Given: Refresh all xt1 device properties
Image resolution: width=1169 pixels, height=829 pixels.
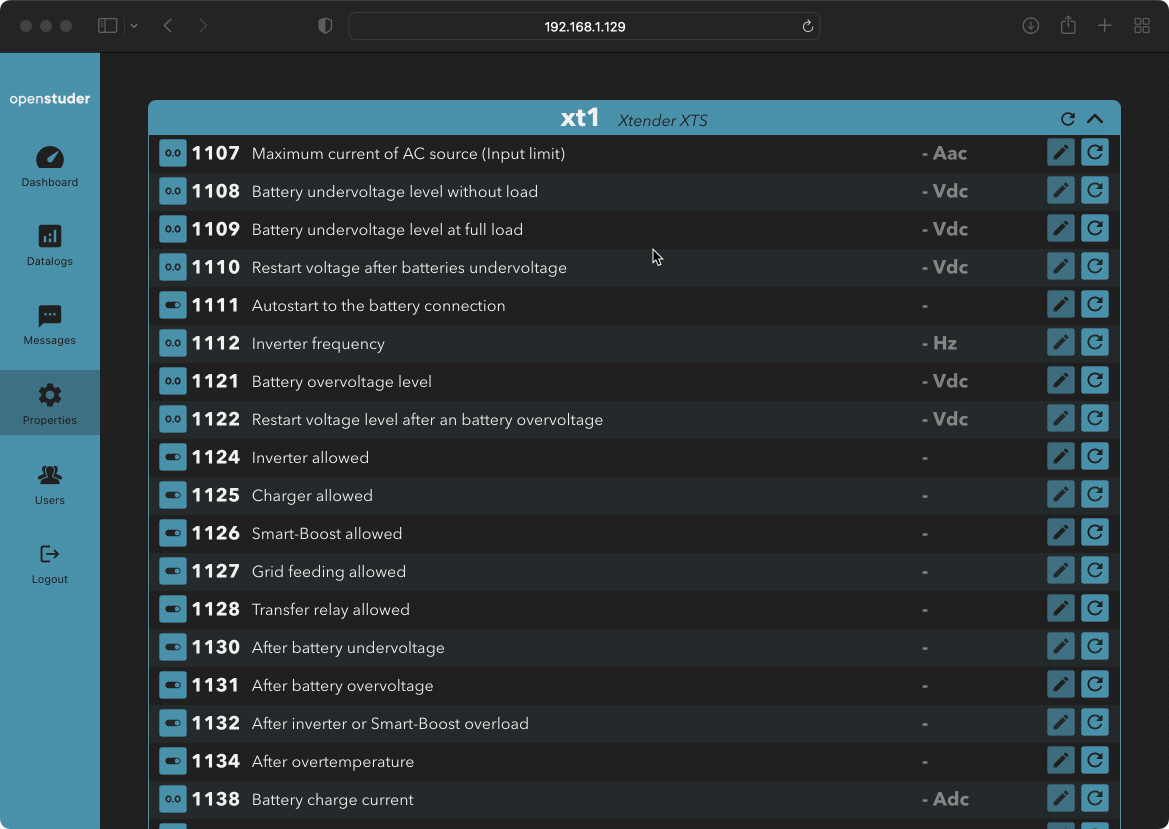Looking at the screenshot, I should (1068, 119).
